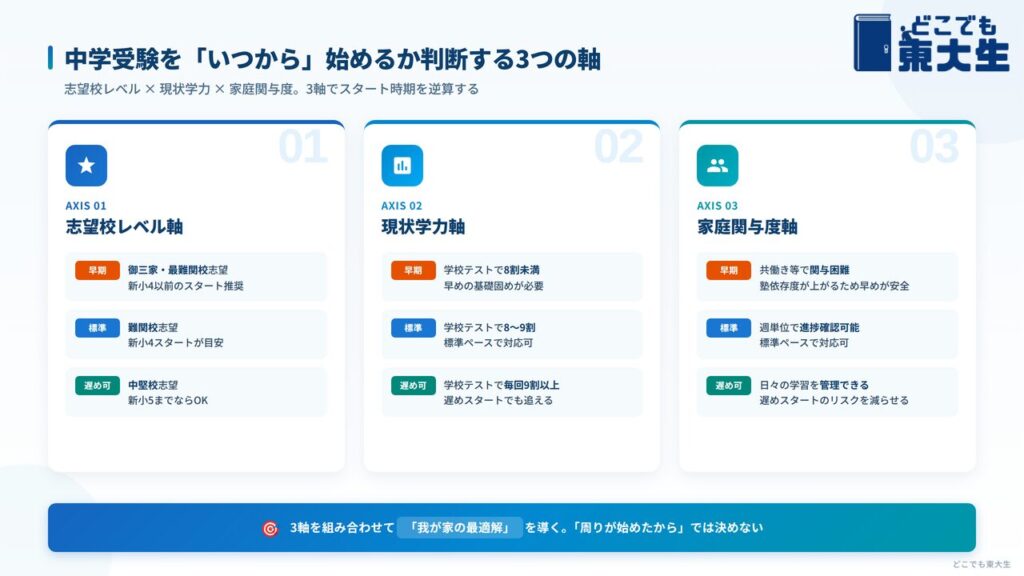Screen dimensions: 1024x576
Task: Click the text 日々の学習を管理できる
Action: click(x=814, y=385)
